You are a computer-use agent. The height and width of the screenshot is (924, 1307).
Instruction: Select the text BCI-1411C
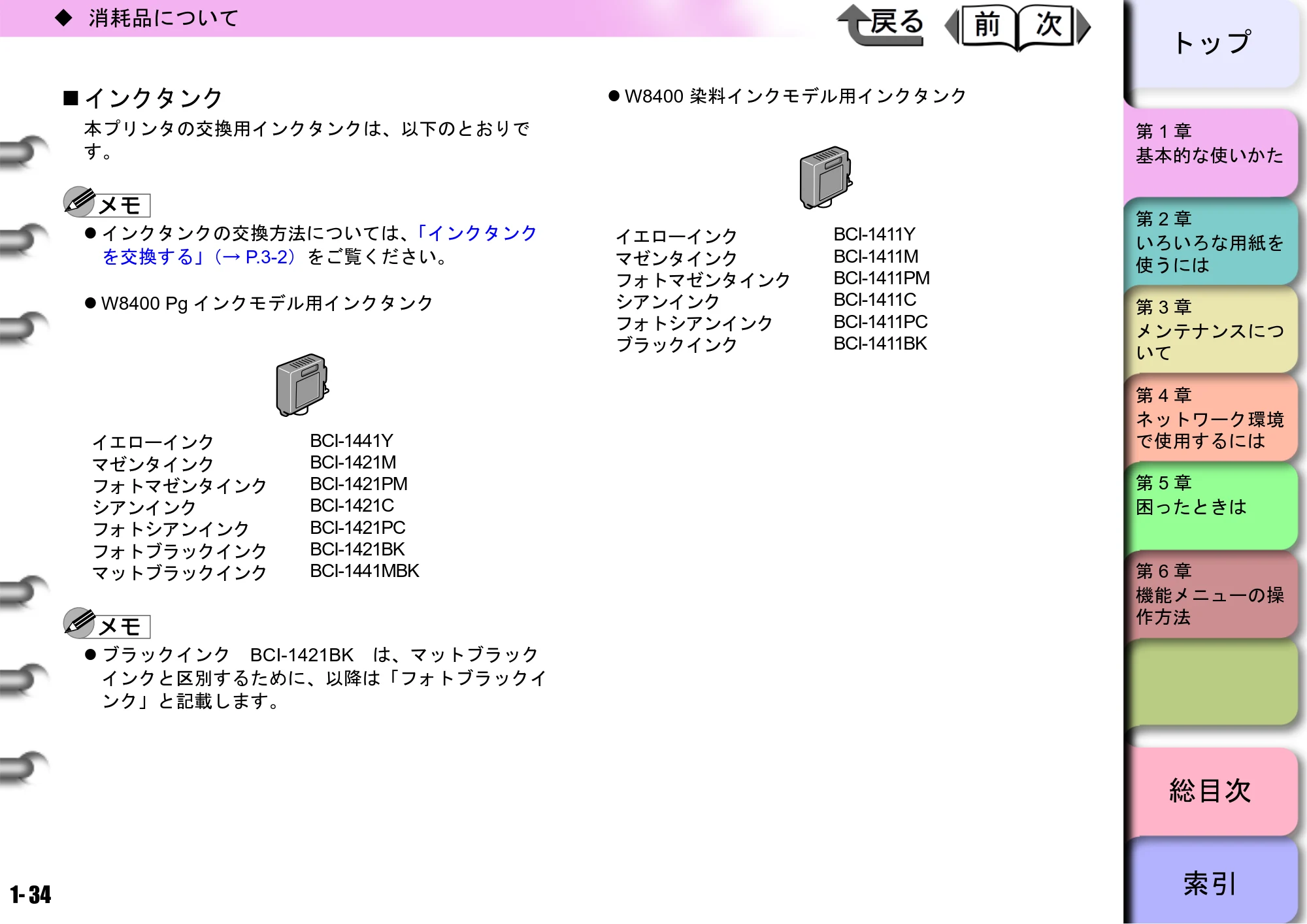[x=875, y=300]
